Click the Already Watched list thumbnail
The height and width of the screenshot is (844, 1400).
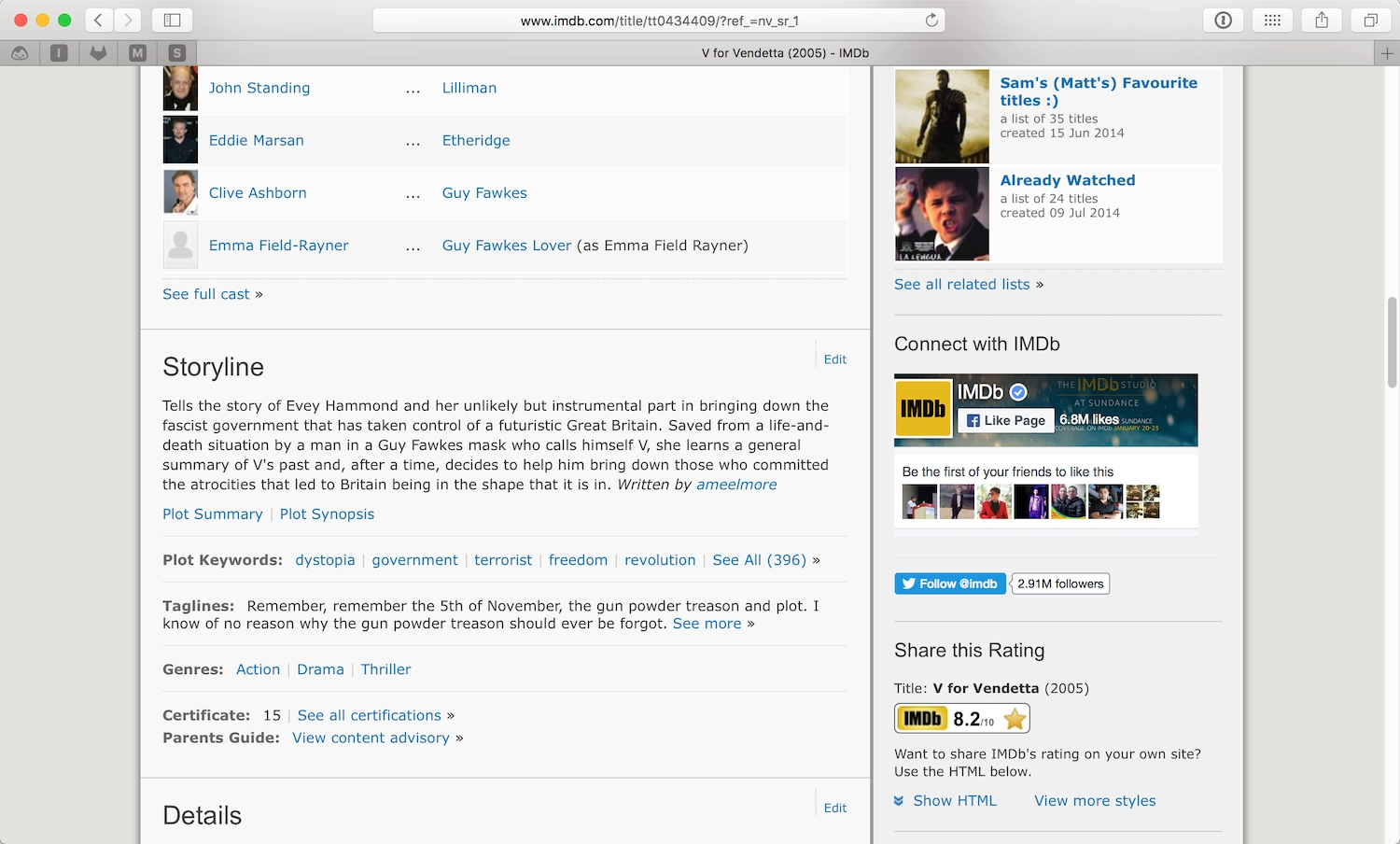(x=942, y=214)
